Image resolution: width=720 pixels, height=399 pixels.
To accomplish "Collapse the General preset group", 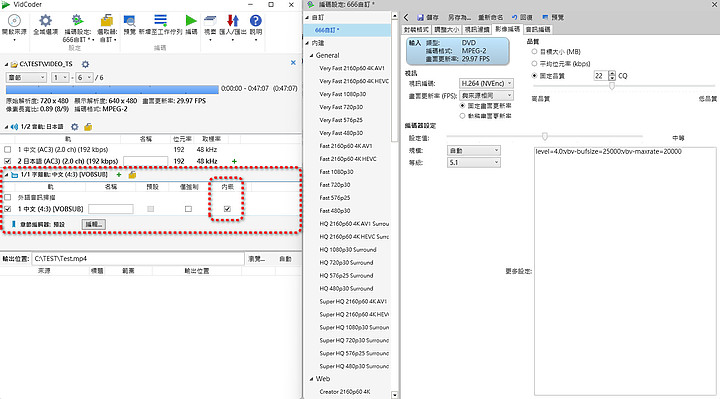I will coord(311,56).
